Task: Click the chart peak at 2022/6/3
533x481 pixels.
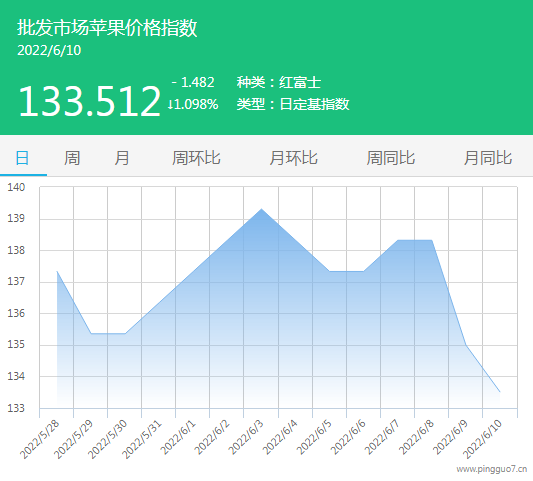Action: click(x=261, y=209)
